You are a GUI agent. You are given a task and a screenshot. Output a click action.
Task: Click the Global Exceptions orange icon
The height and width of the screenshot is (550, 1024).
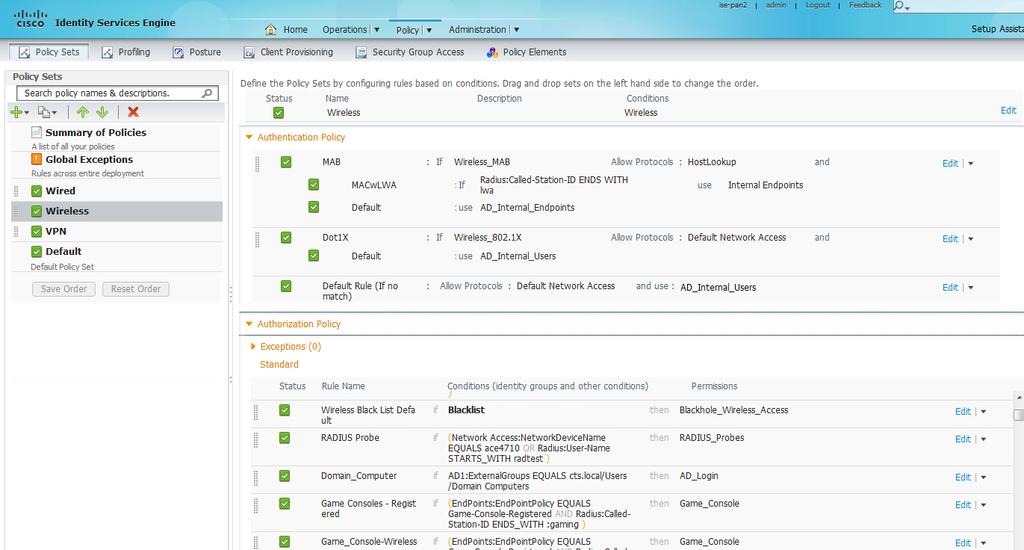[37, 159]
